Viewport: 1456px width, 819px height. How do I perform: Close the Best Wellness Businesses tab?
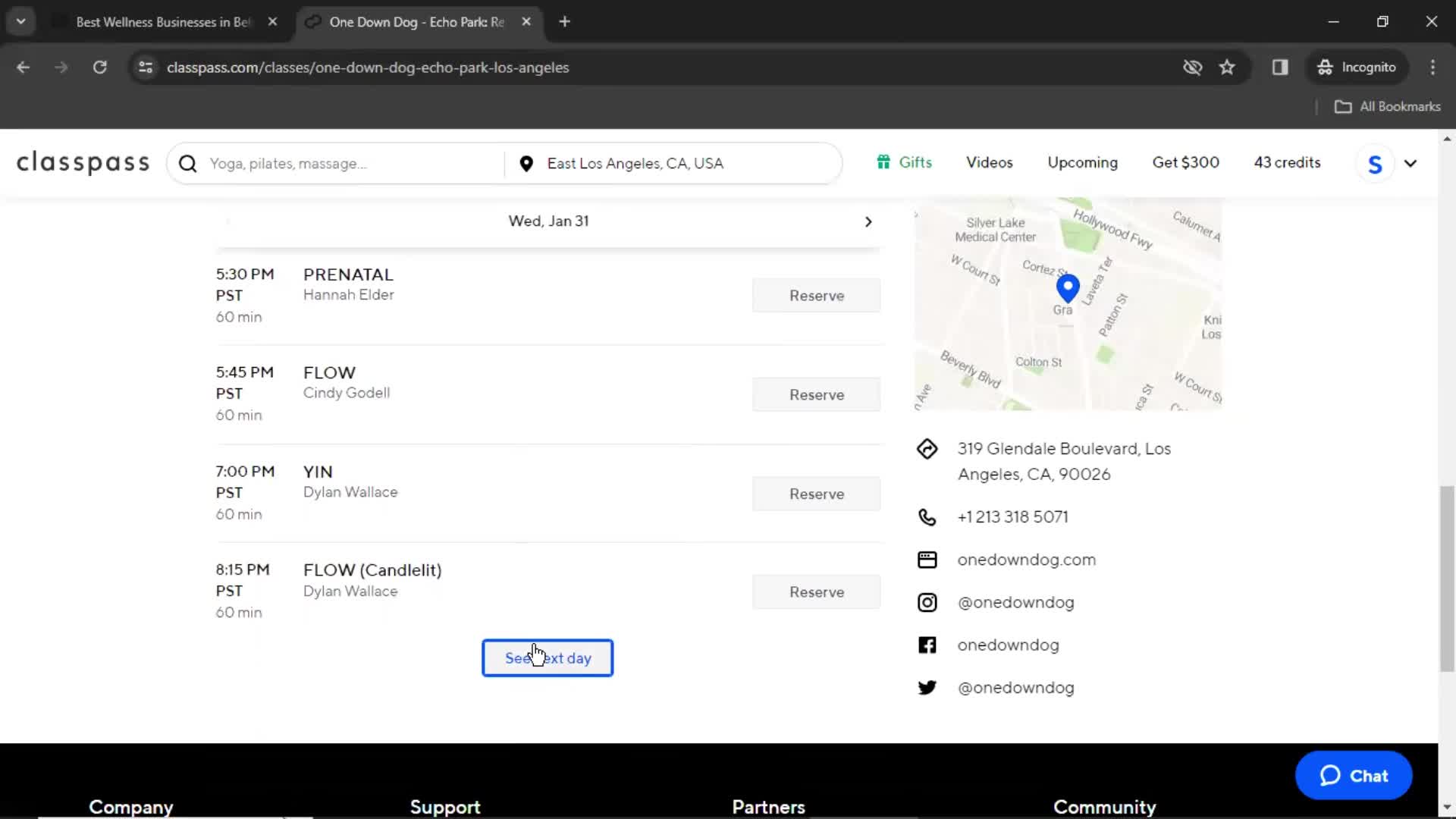[x=272, y=22]
